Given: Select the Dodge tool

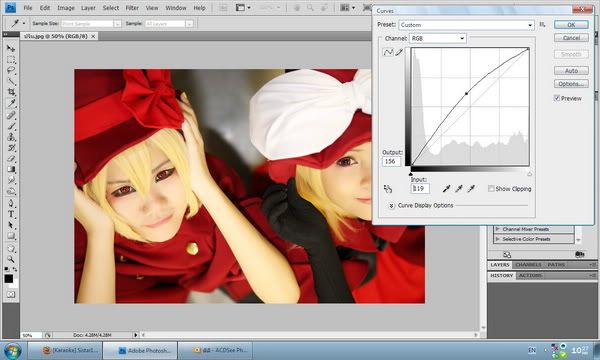Looking at the screenshot, I should [11, 191].
